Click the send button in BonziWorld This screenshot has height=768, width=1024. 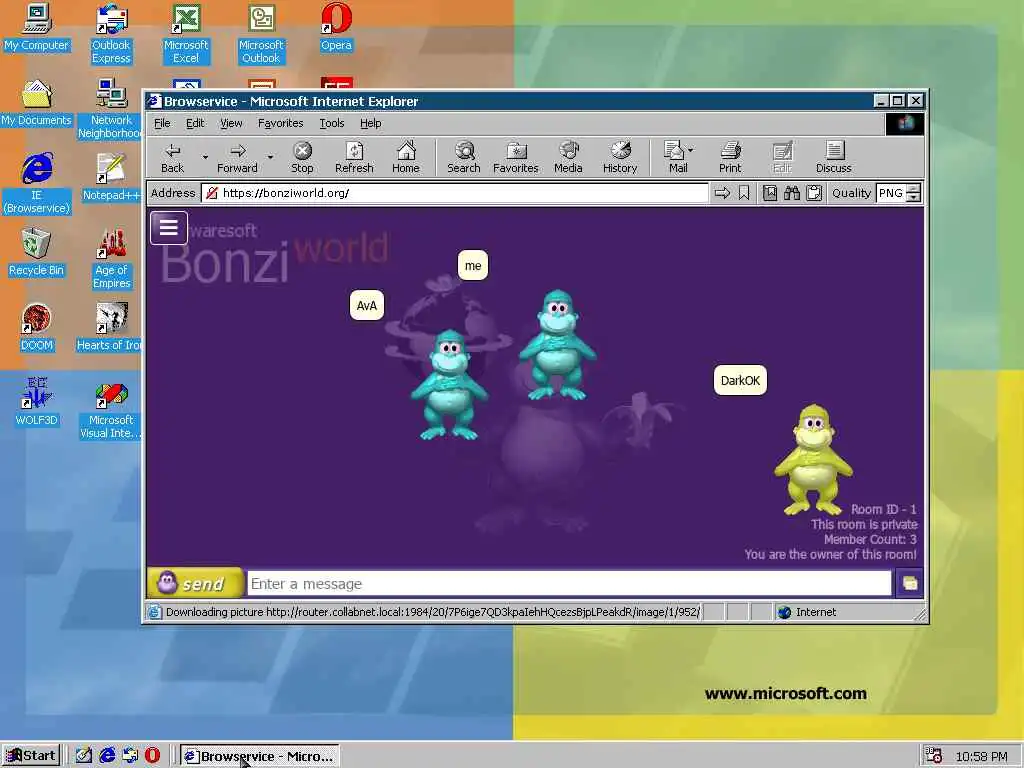(195, 583)
